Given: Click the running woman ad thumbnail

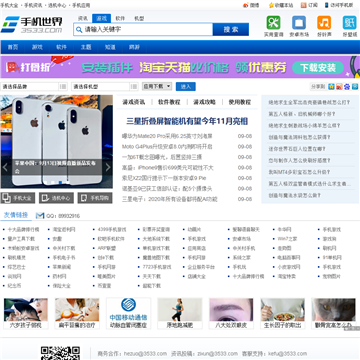Looking at the screenshot, I should pos(180,313).
